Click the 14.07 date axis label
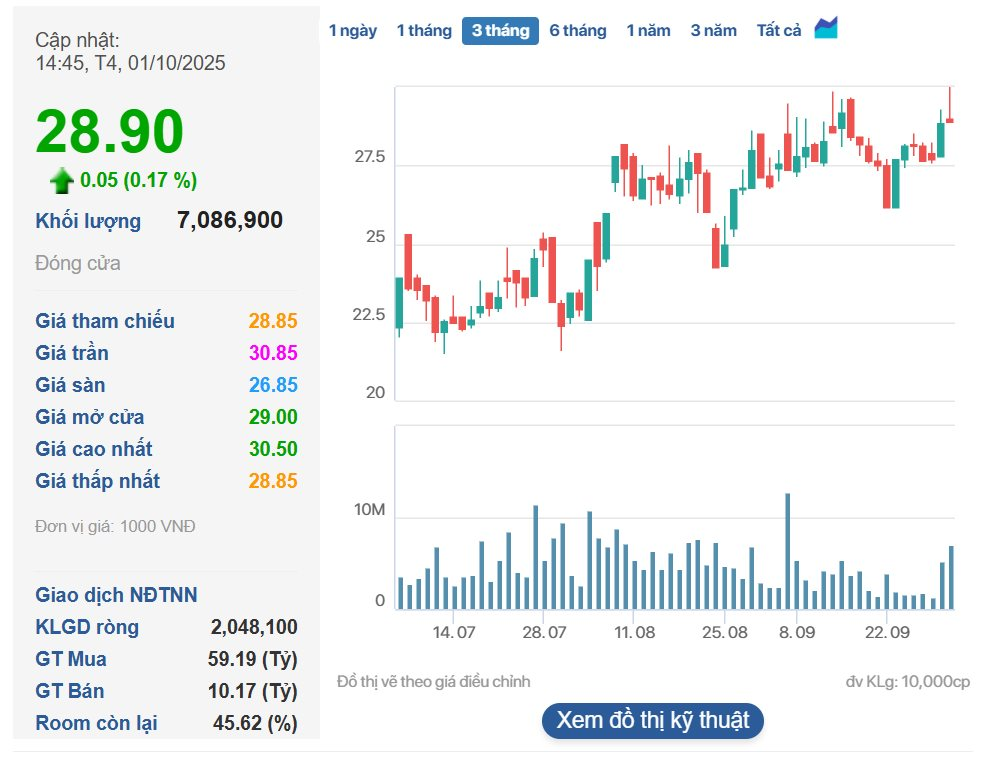 pos(453,633)
